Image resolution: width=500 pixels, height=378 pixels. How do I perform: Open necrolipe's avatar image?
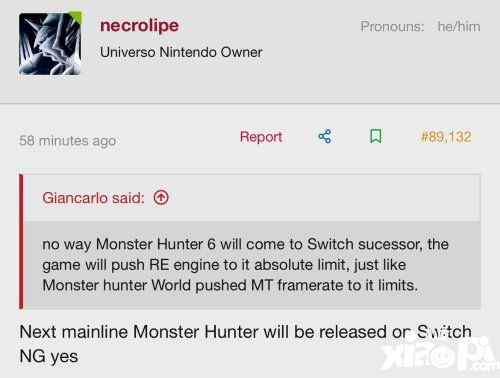50,44
